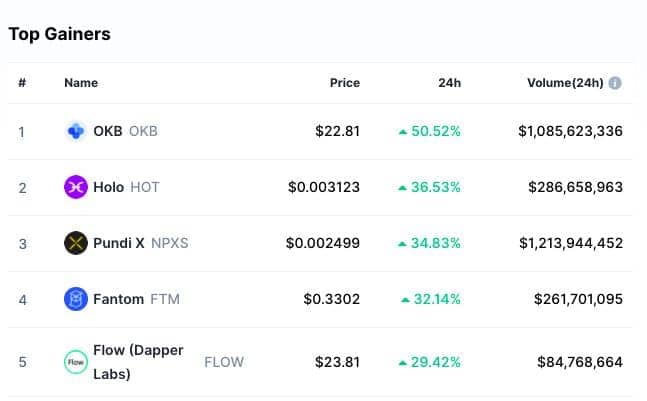Open the Holo HOT coin link
Viewport: 647px width, 401px height.
(126, 187)
